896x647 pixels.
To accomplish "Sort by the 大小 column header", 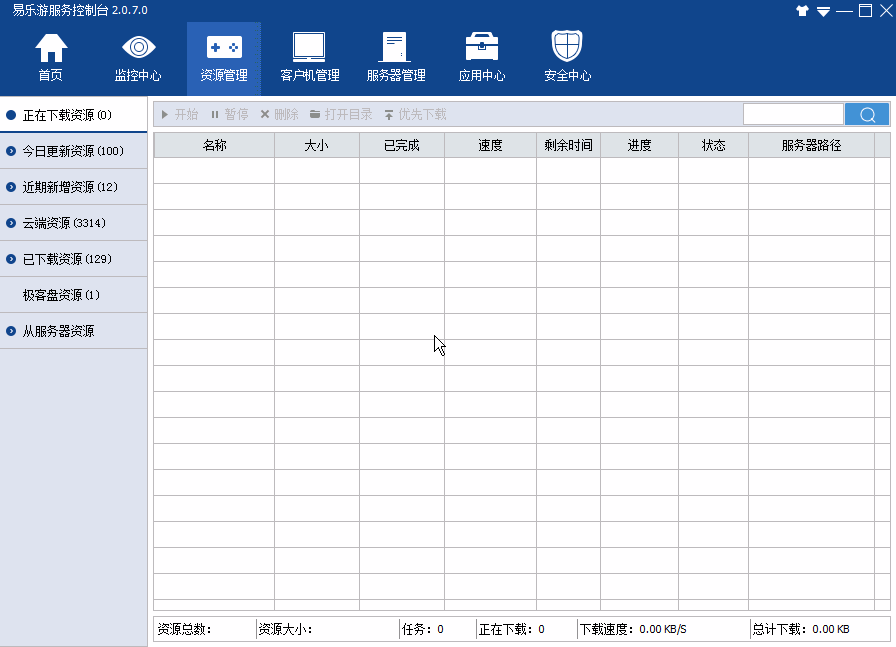I will tap(317, 145).
